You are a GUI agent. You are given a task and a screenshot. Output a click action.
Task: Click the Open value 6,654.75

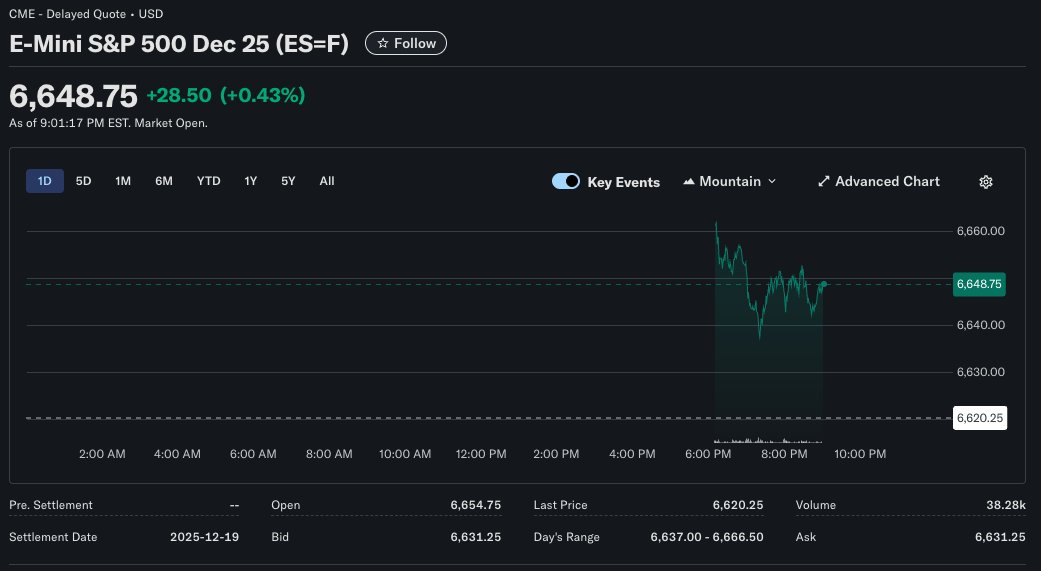(475, 505)
